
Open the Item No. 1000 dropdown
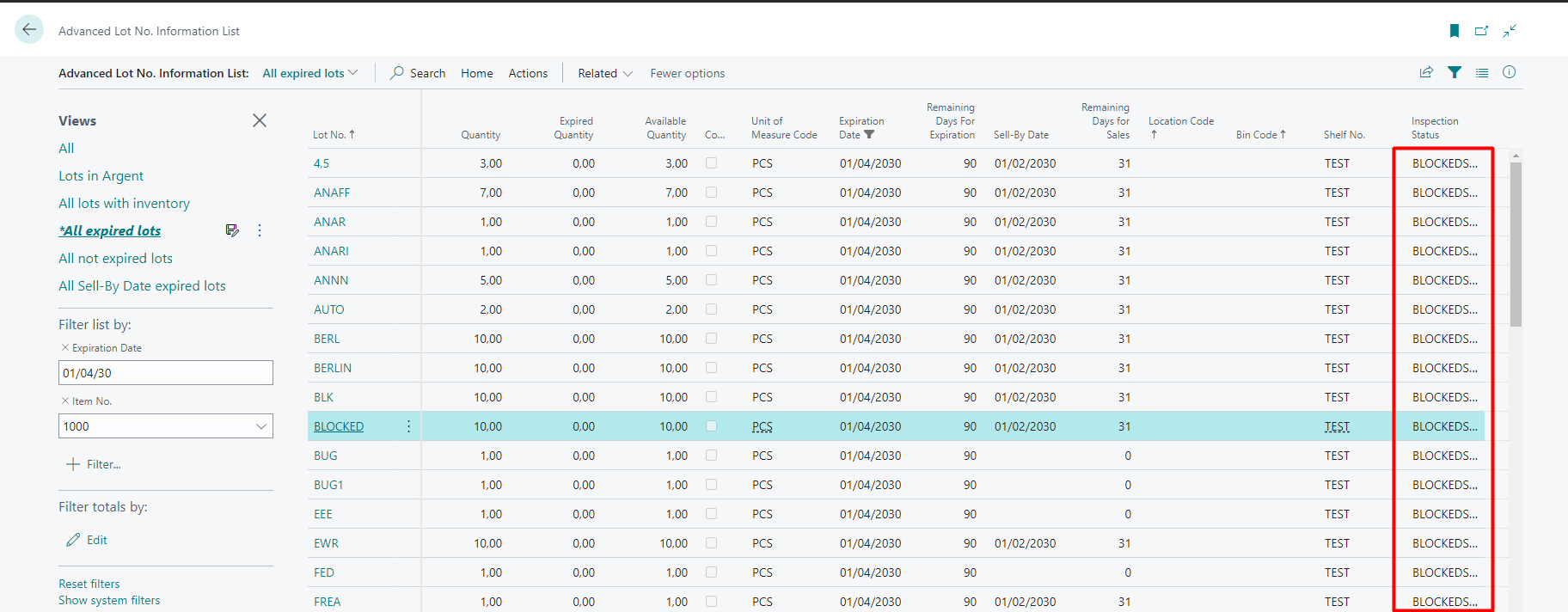coord(261,426)
